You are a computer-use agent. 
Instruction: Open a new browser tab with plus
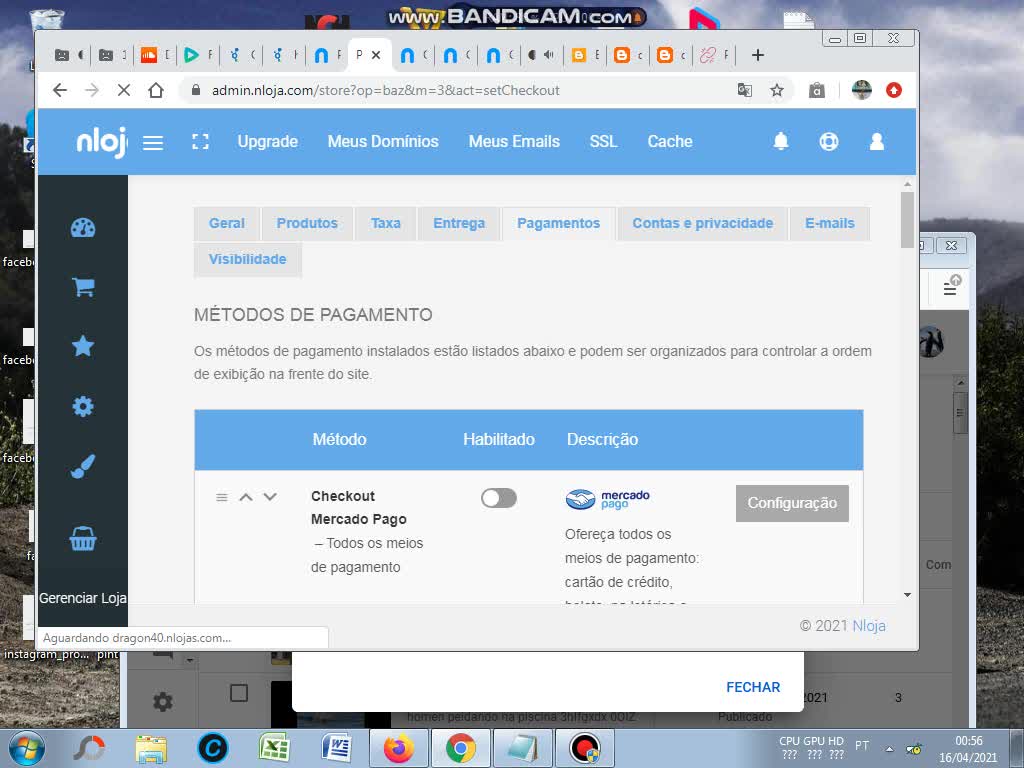click(758, 56)
